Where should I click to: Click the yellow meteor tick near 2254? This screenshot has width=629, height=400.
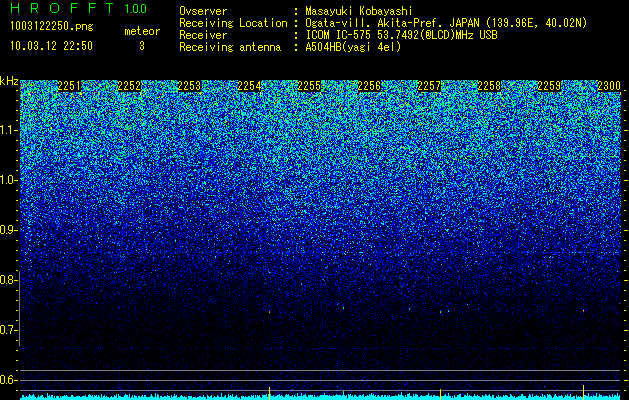click(x=269, y=393)
